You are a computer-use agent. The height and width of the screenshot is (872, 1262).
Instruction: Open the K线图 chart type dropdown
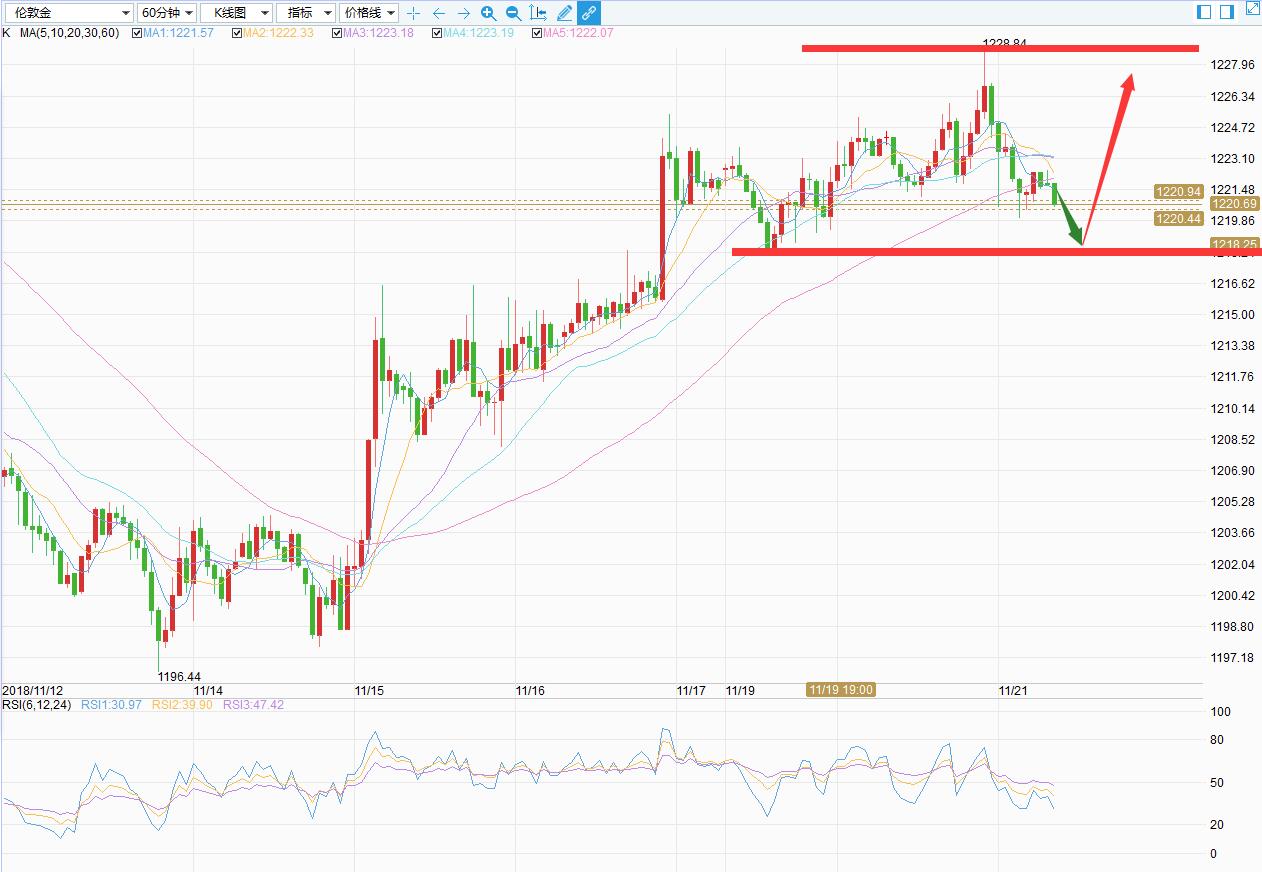coord(236,13)
